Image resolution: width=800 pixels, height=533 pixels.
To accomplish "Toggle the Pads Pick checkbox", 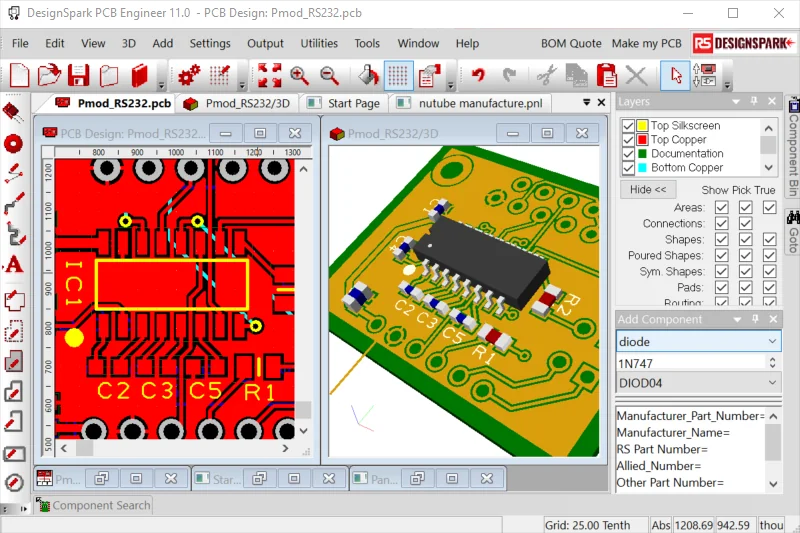I will (745, 287).
